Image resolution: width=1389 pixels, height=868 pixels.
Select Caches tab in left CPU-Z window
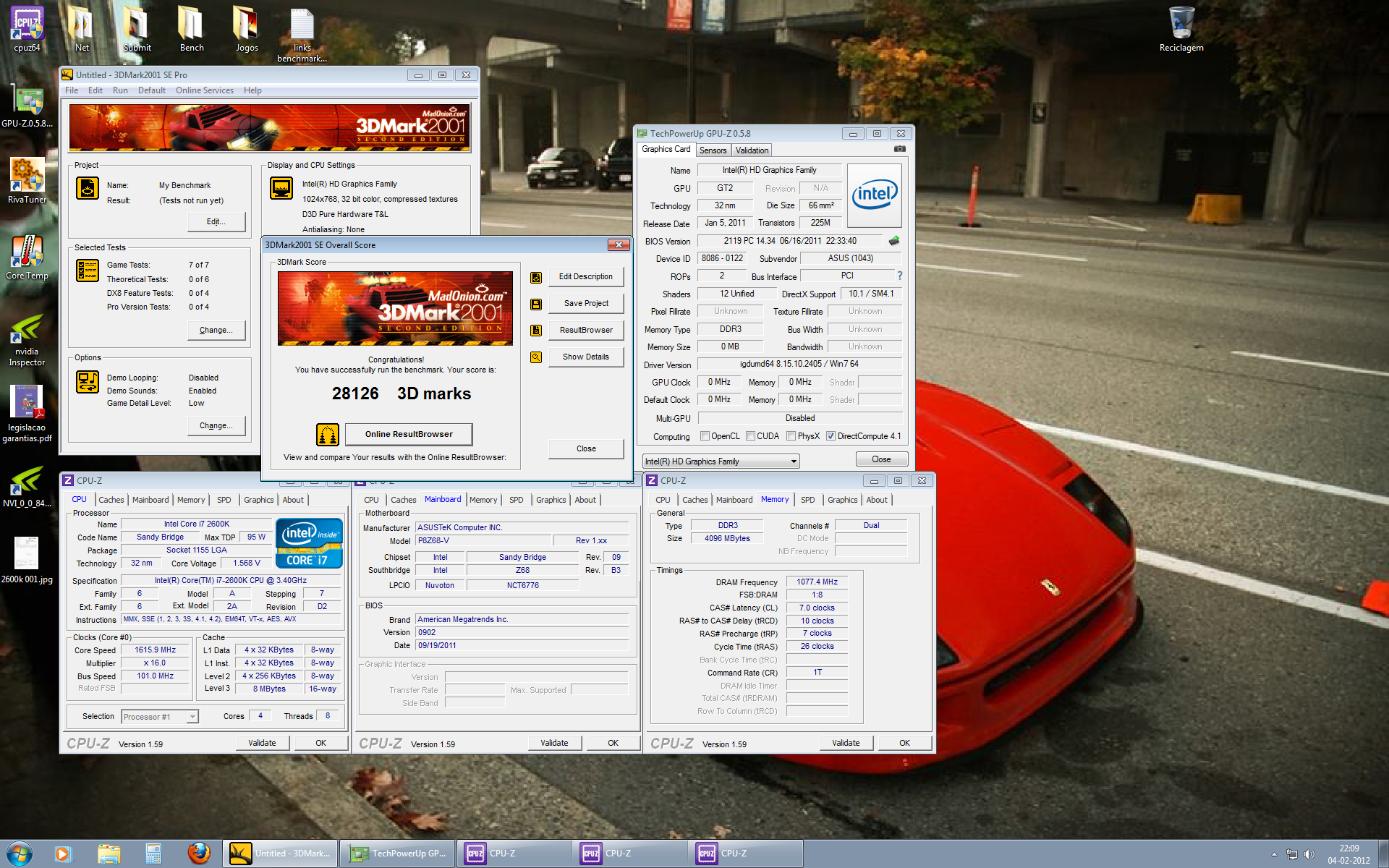point(111,500)
